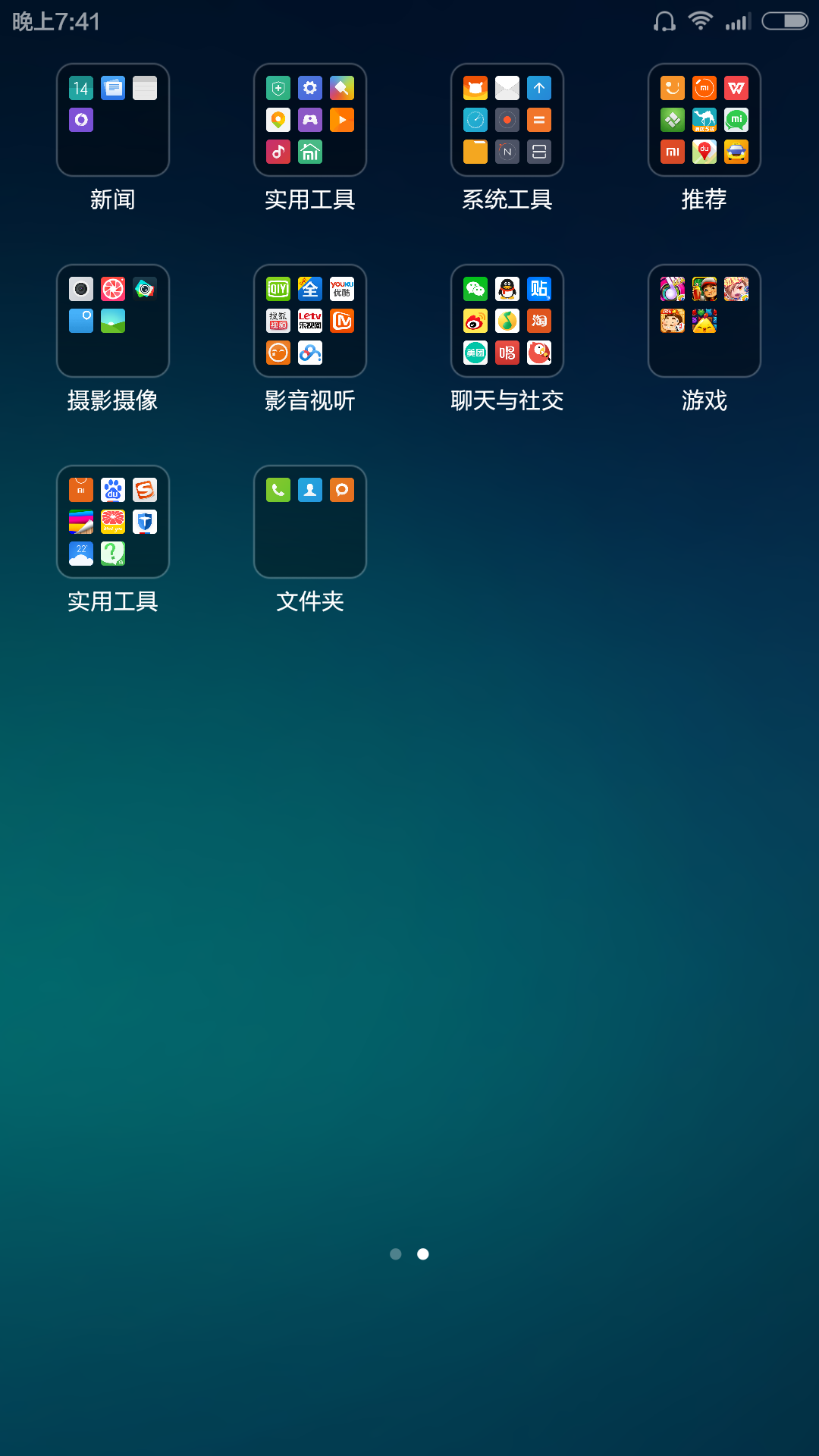Tap orange Taobao icon in social folder
The image size is (819, 1456).
(x=539, y=321)
